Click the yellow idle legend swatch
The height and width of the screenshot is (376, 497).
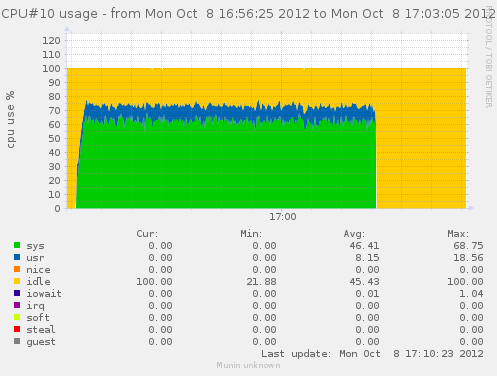(17, 281)
